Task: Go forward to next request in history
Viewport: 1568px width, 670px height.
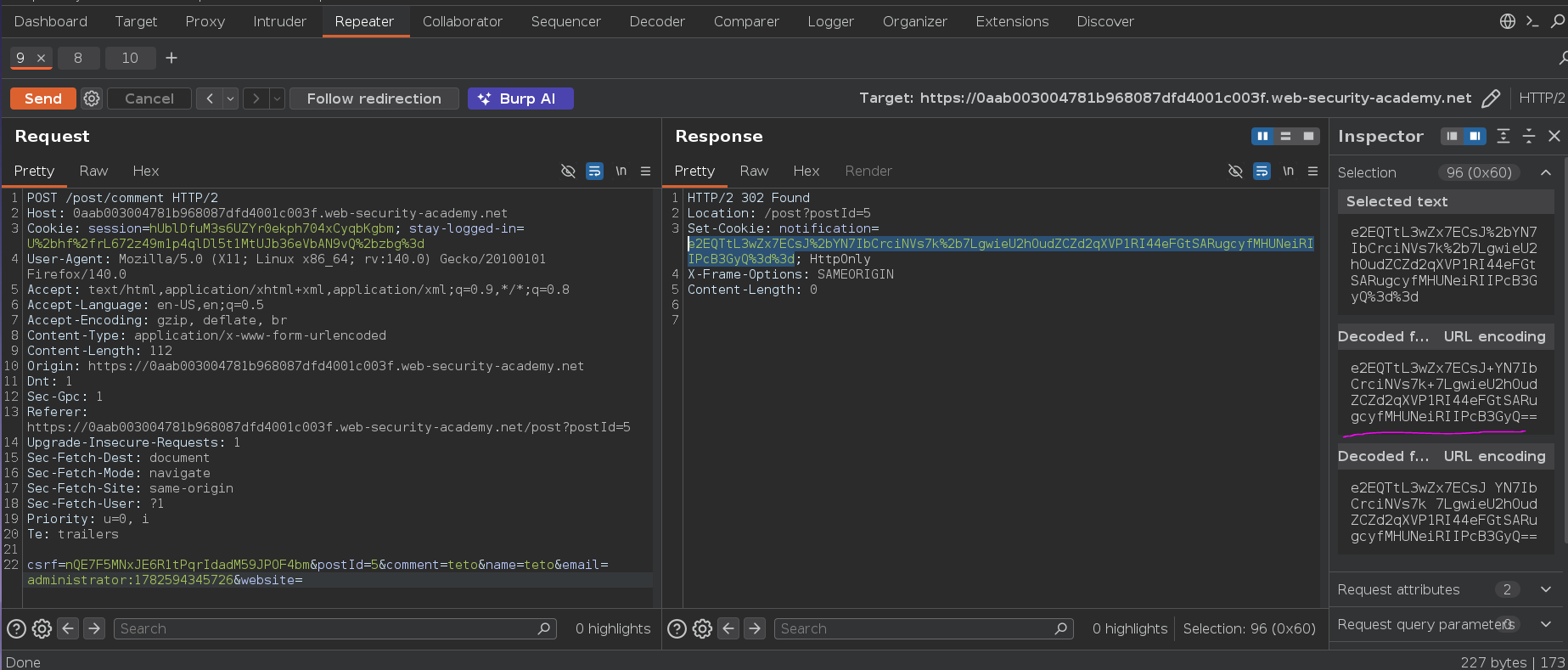Action: pyautogui.click(x=256, y=99)
